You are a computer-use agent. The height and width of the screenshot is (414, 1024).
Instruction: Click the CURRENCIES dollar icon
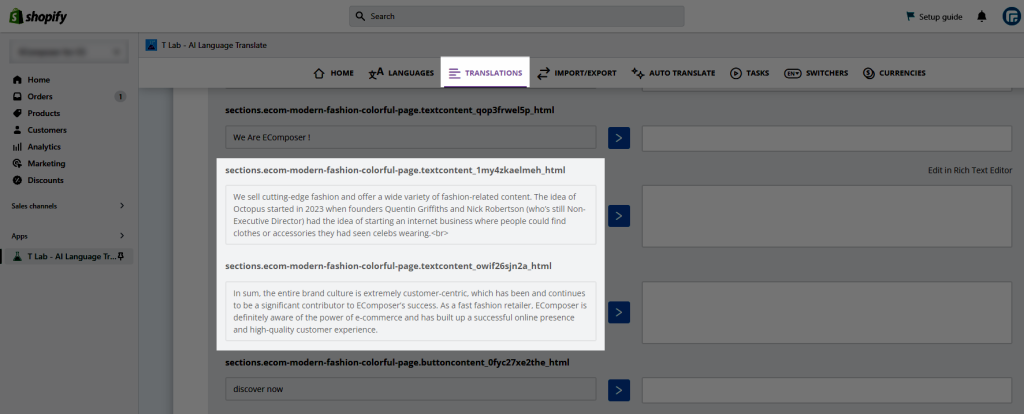[869, 73]
